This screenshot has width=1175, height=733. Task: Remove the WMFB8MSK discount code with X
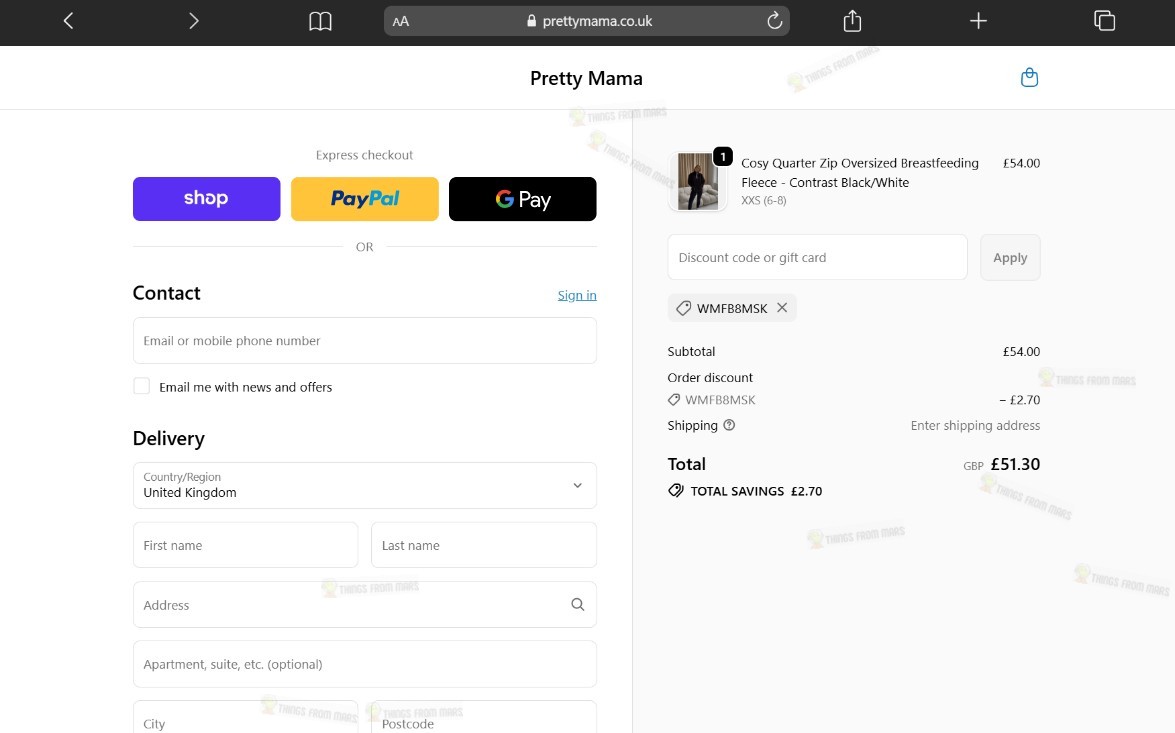(x=782, y=307)
